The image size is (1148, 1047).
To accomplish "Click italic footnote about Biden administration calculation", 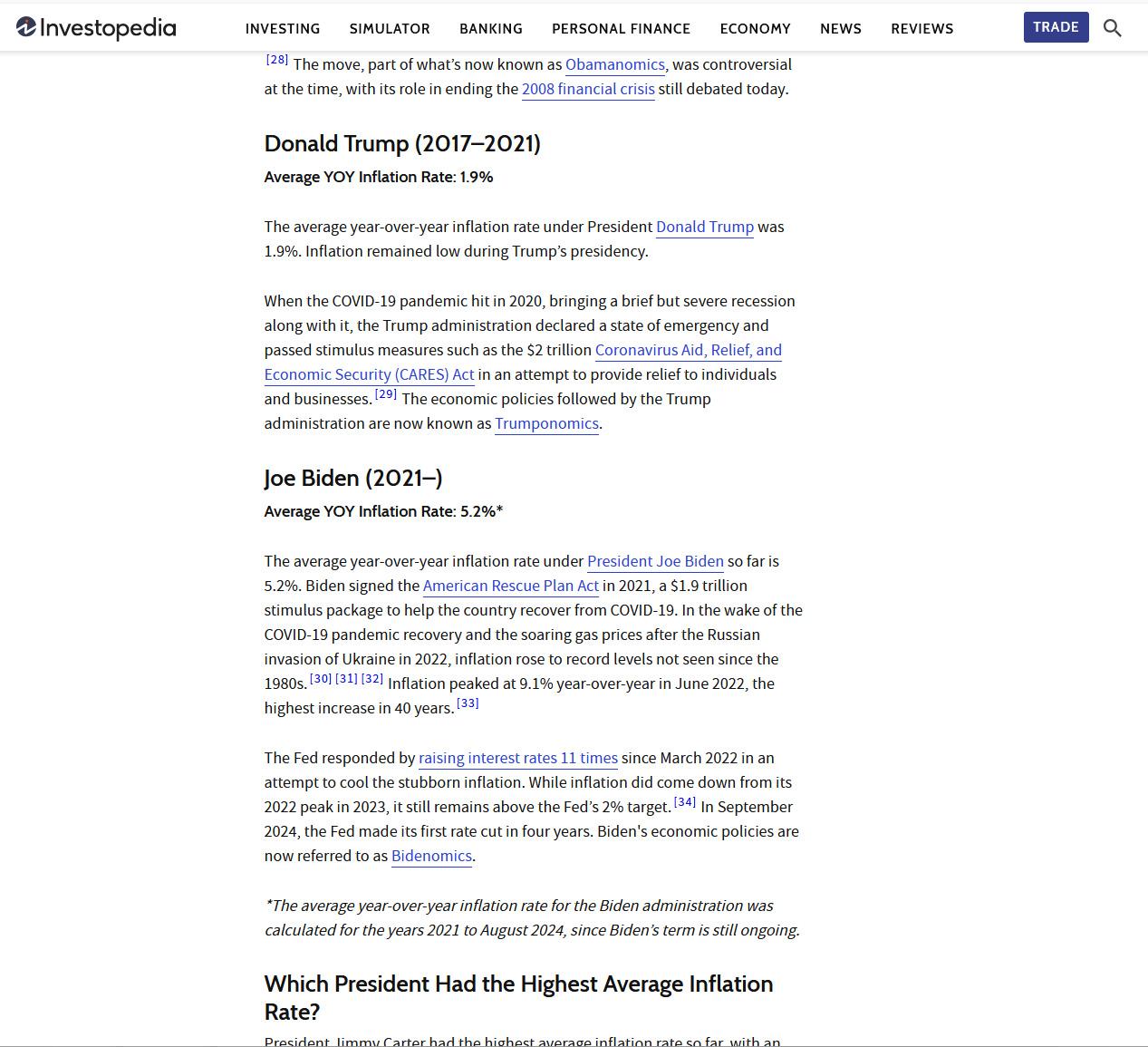I will point(532,918).
